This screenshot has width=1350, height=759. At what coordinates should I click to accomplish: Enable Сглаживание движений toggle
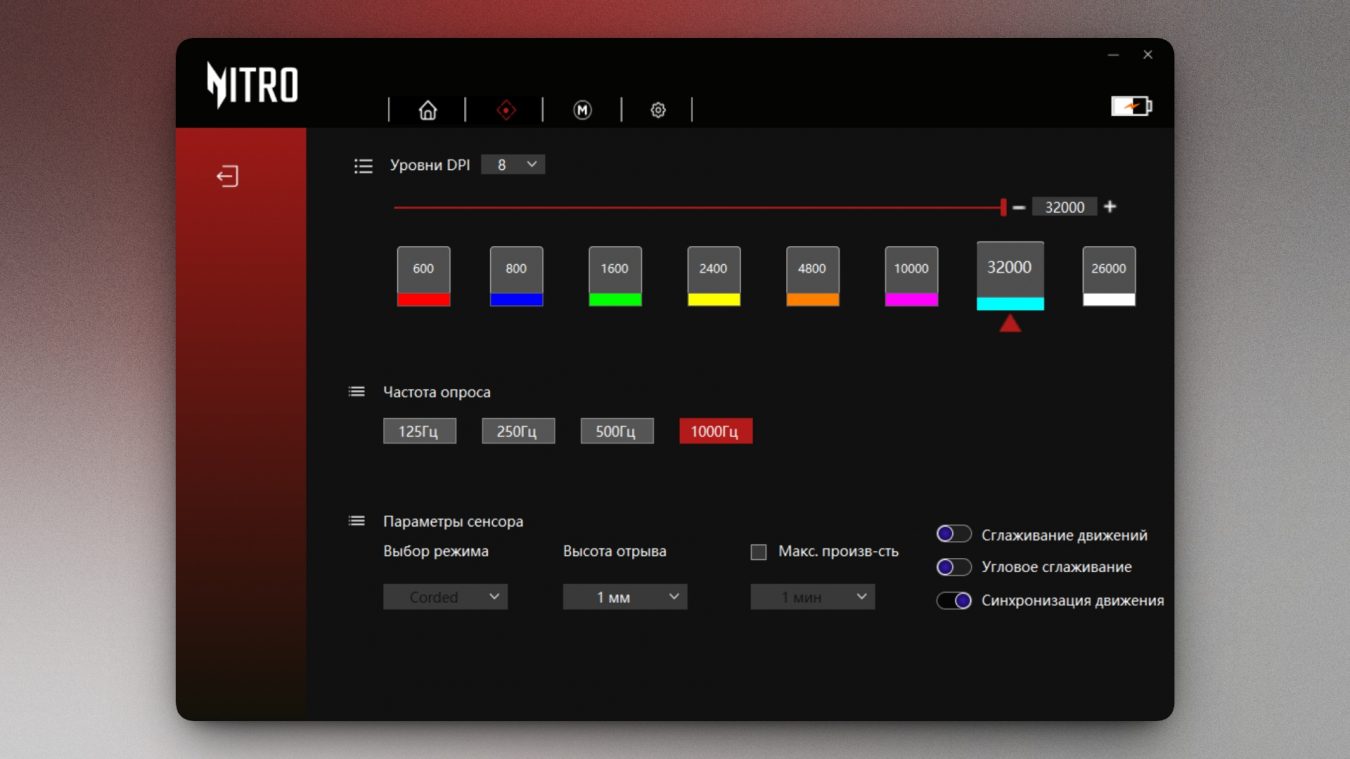click(954, 534)
